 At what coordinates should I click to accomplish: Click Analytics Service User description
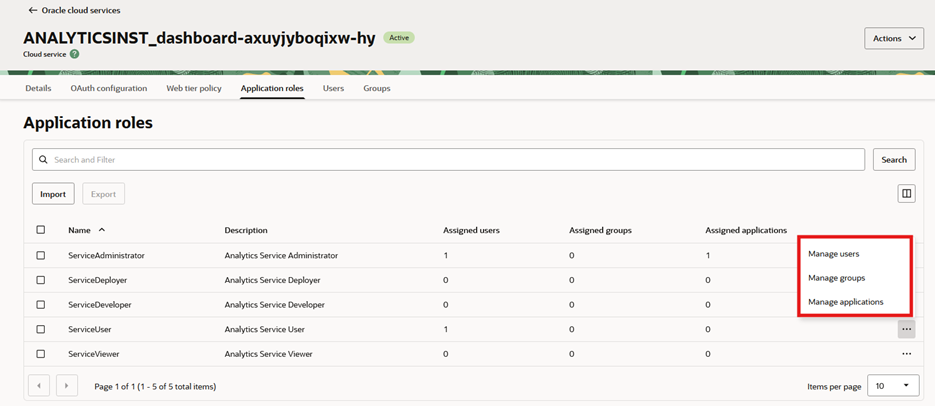pyautogui.click(x=264, y=329)
